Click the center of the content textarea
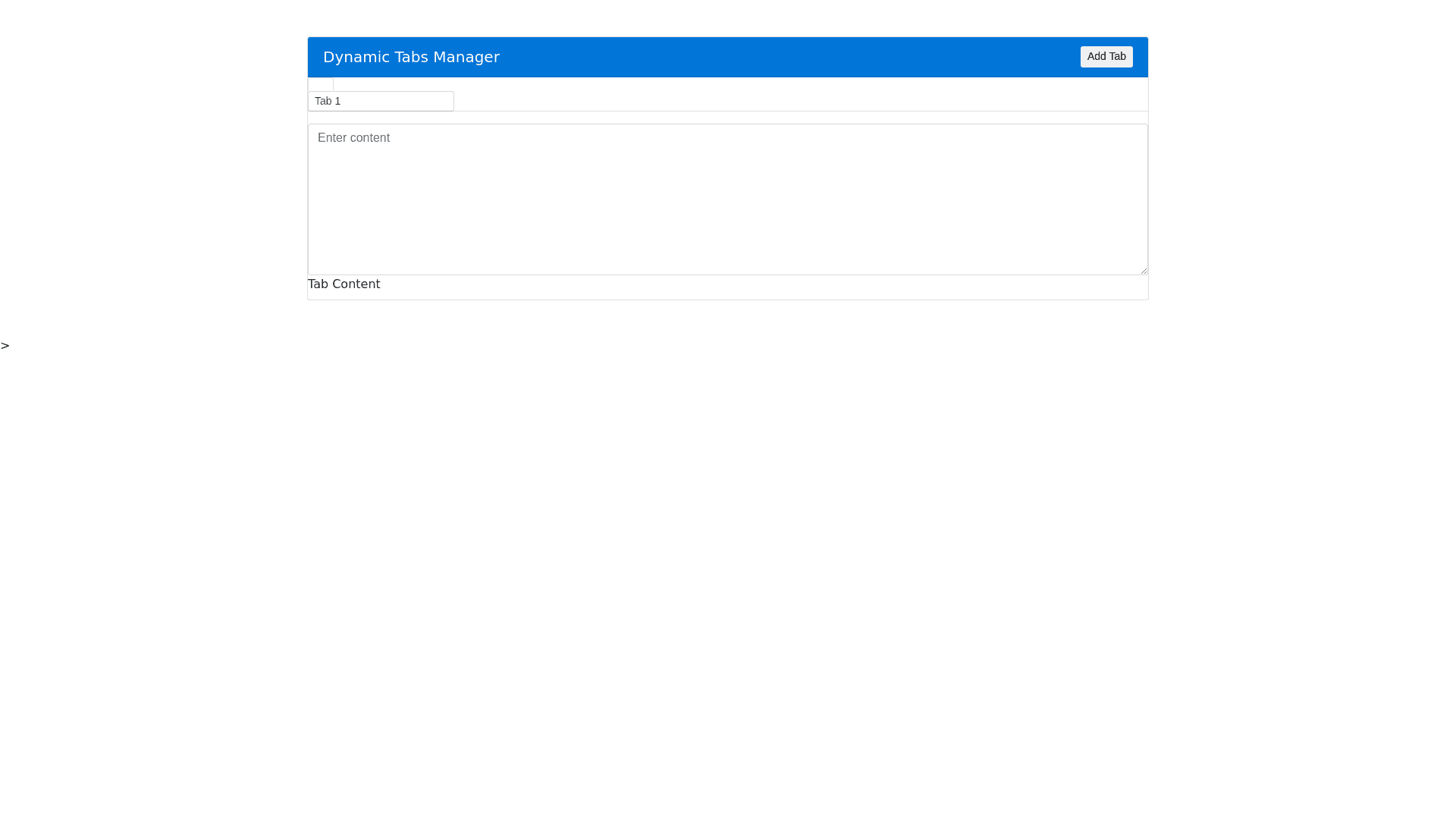Screen dimensions: 1456x819 pyautogui.click(x=727, y=199)
